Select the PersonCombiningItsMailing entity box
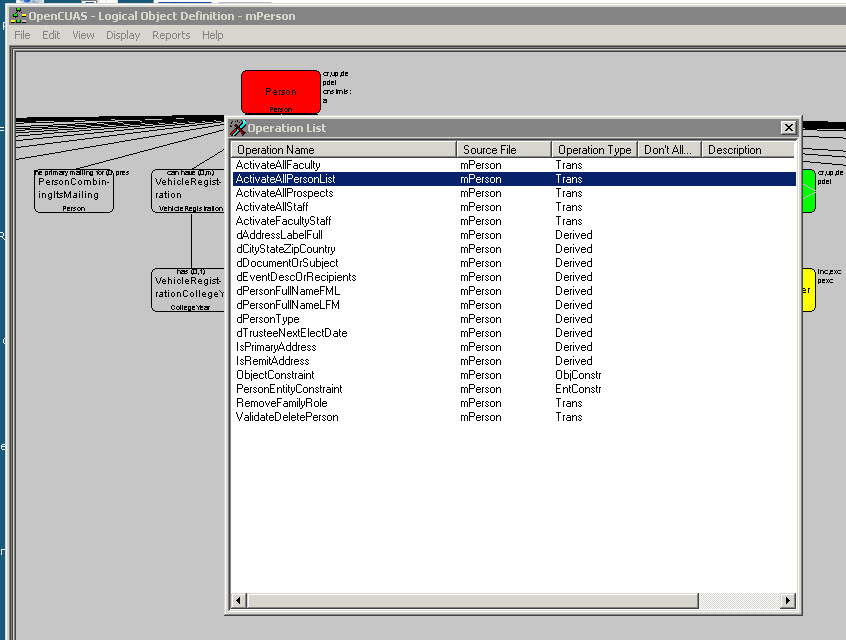The height and width of the screenshot is (640, 846). coord(73,190)
